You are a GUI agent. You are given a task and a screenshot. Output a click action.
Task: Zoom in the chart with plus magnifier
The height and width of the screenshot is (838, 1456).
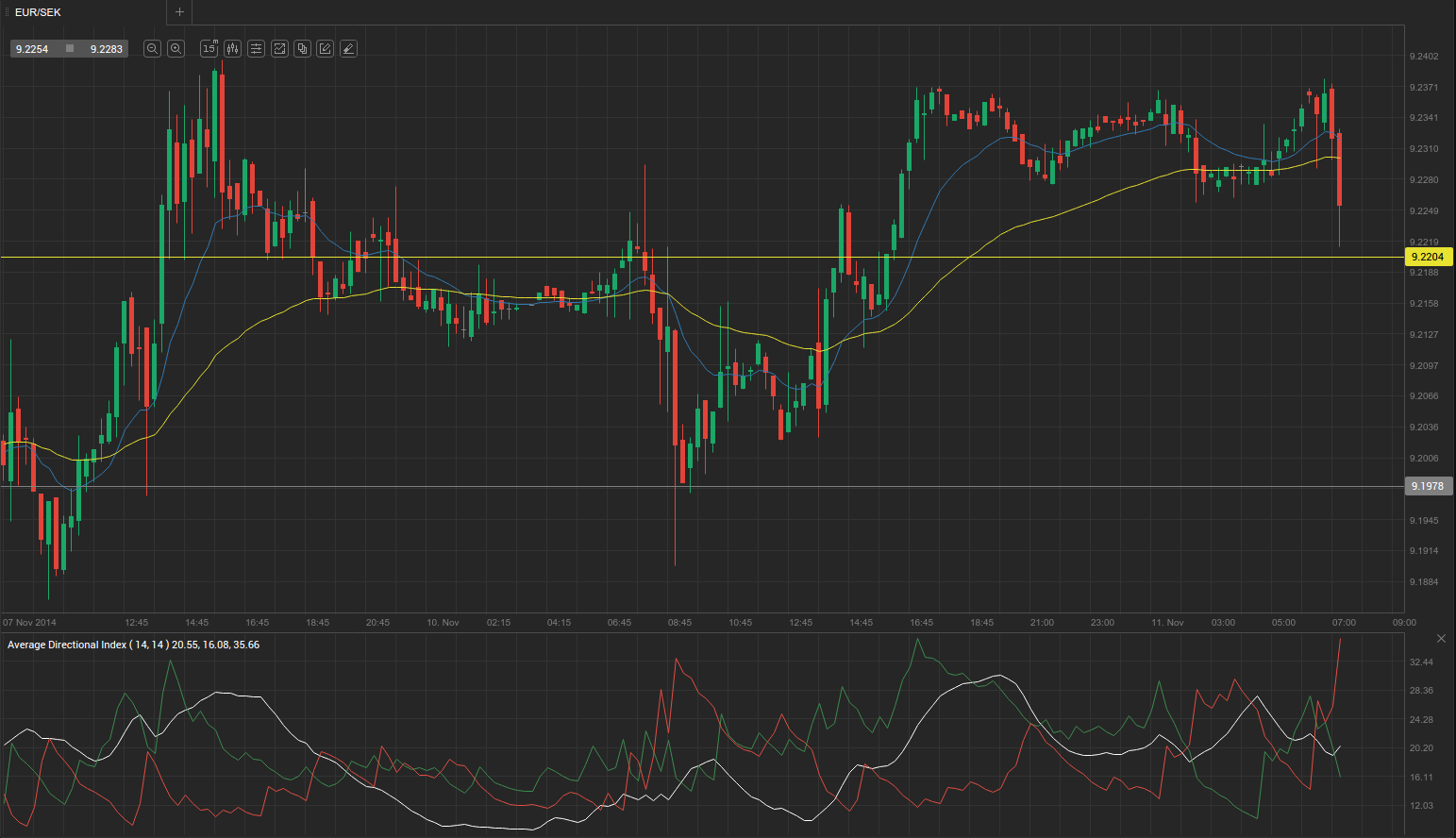pos(176,49)
